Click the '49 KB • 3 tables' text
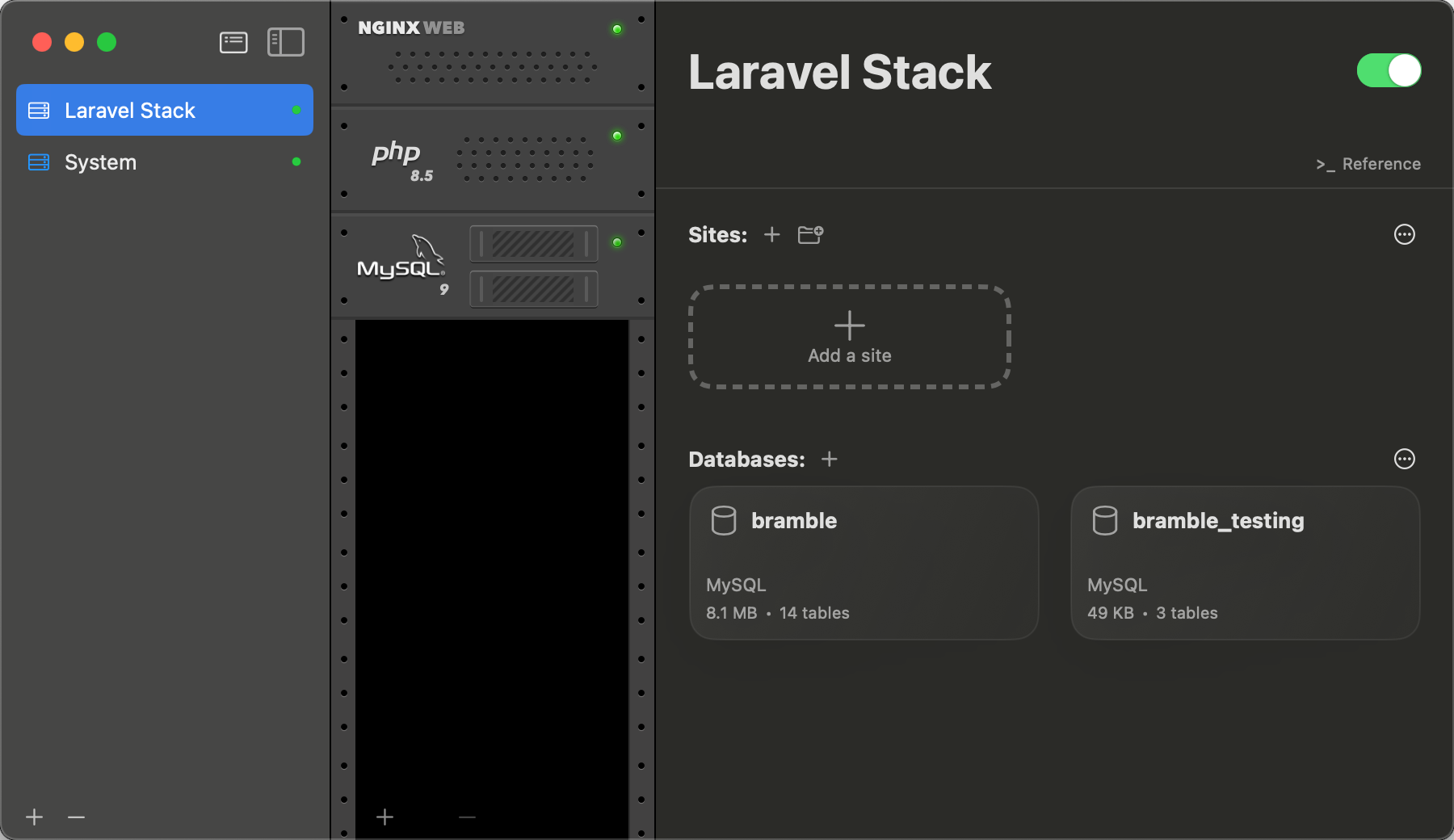1454x840 pixels. point(1153,613)
